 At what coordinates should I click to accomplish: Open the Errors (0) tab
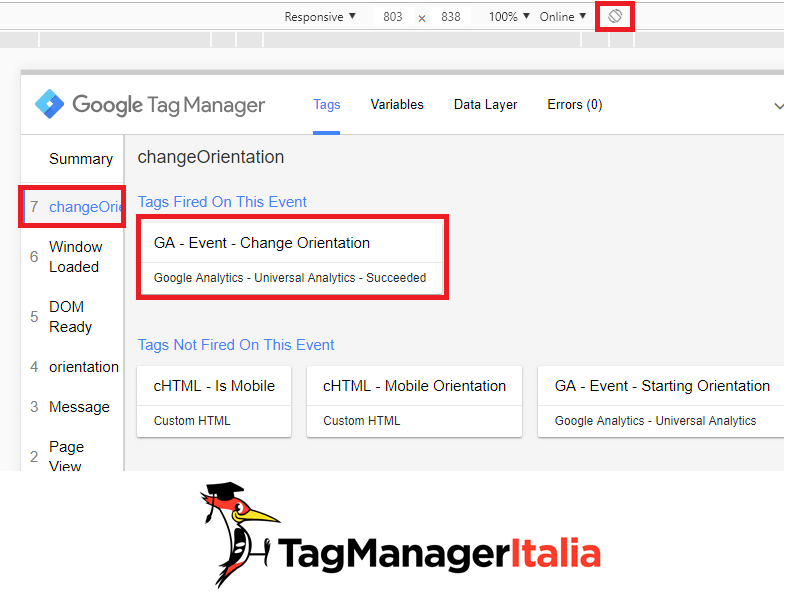tap(574, 105)
